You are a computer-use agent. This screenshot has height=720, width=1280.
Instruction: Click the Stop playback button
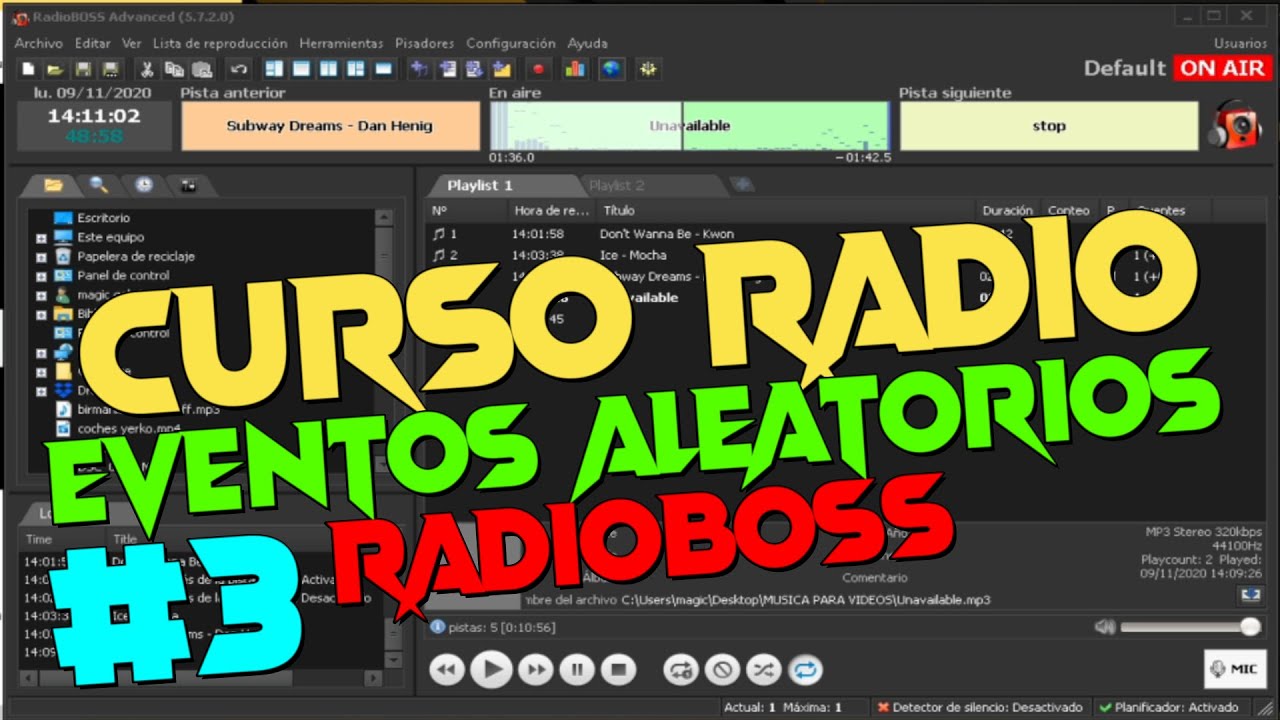[x=619, y=669]
